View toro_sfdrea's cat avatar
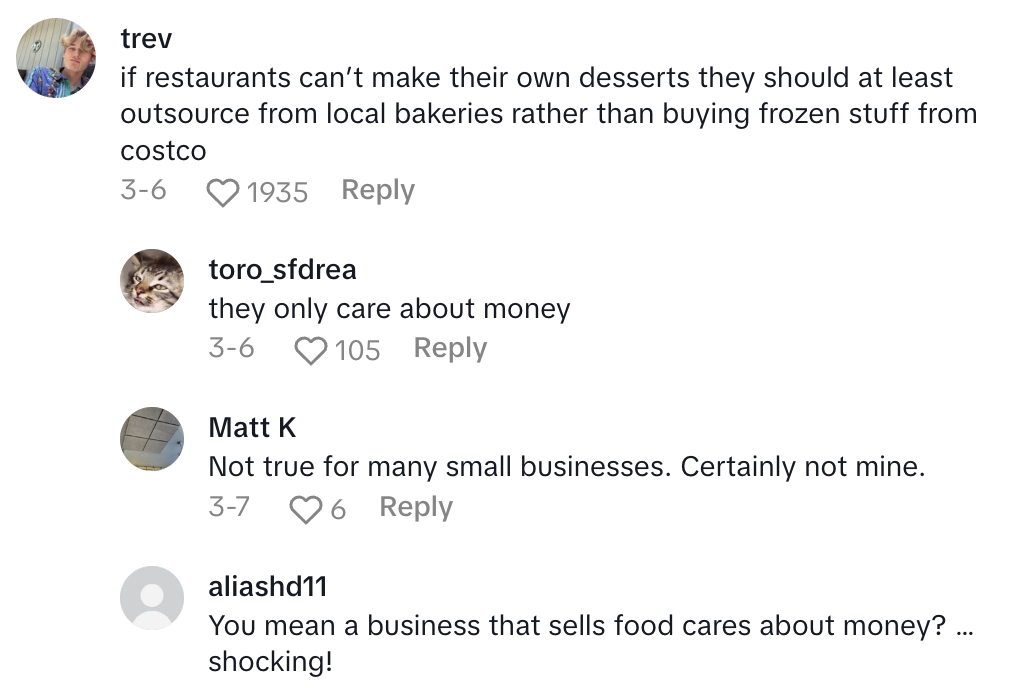This screenshot has height=688, width=1034. pyautogui.click(x=152, y=280)
